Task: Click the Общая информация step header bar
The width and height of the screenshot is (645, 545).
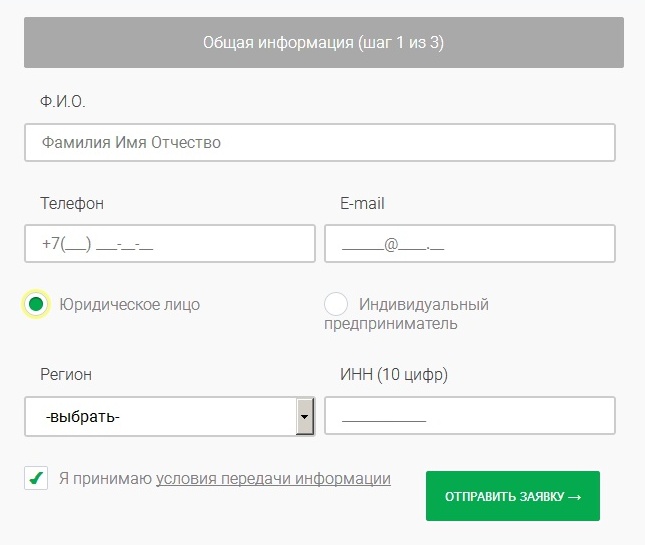Action: (324, 42)
